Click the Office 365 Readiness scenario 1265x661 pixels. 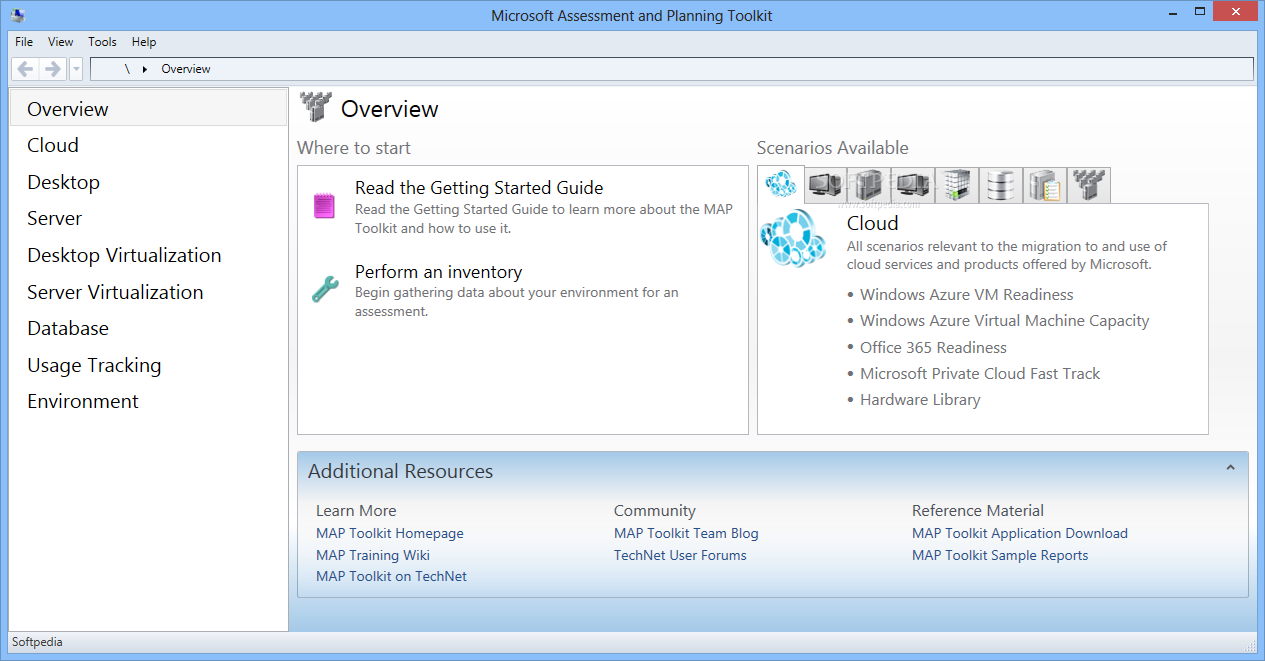[933, 347]
